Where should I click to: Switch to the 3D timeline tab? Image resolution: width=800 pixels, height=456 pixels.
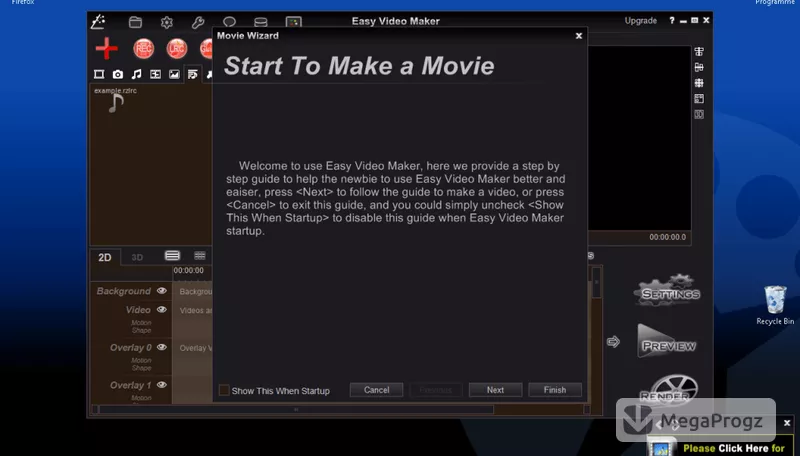(x=137, y=258)
